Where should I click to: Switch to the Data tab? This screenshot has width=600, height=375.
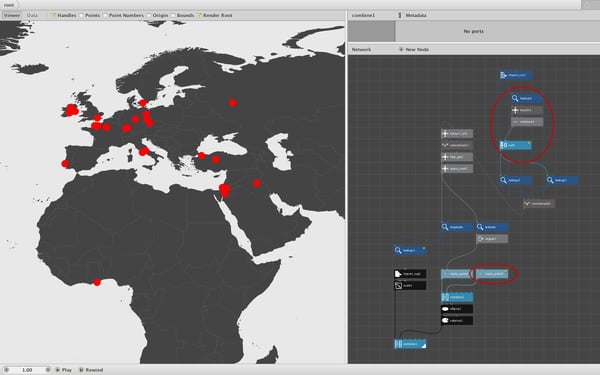coord(33,15)
